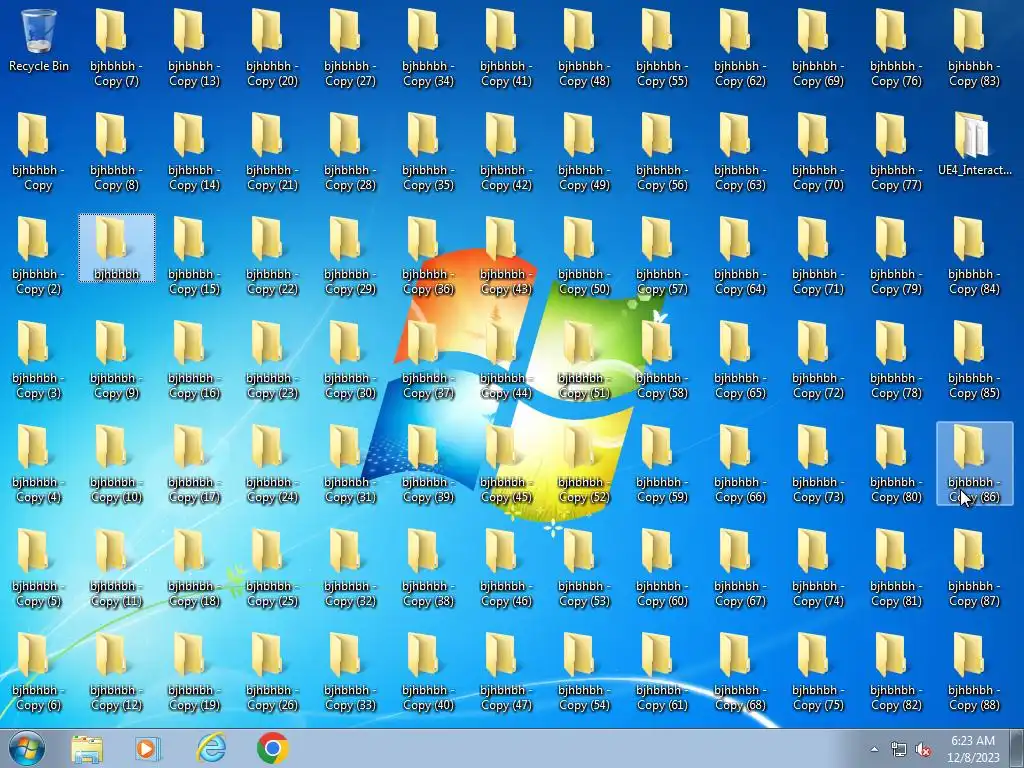Select folder bjhbhbh - Copy (76)
Screen dimensions: 1024x768
point(896,48)
